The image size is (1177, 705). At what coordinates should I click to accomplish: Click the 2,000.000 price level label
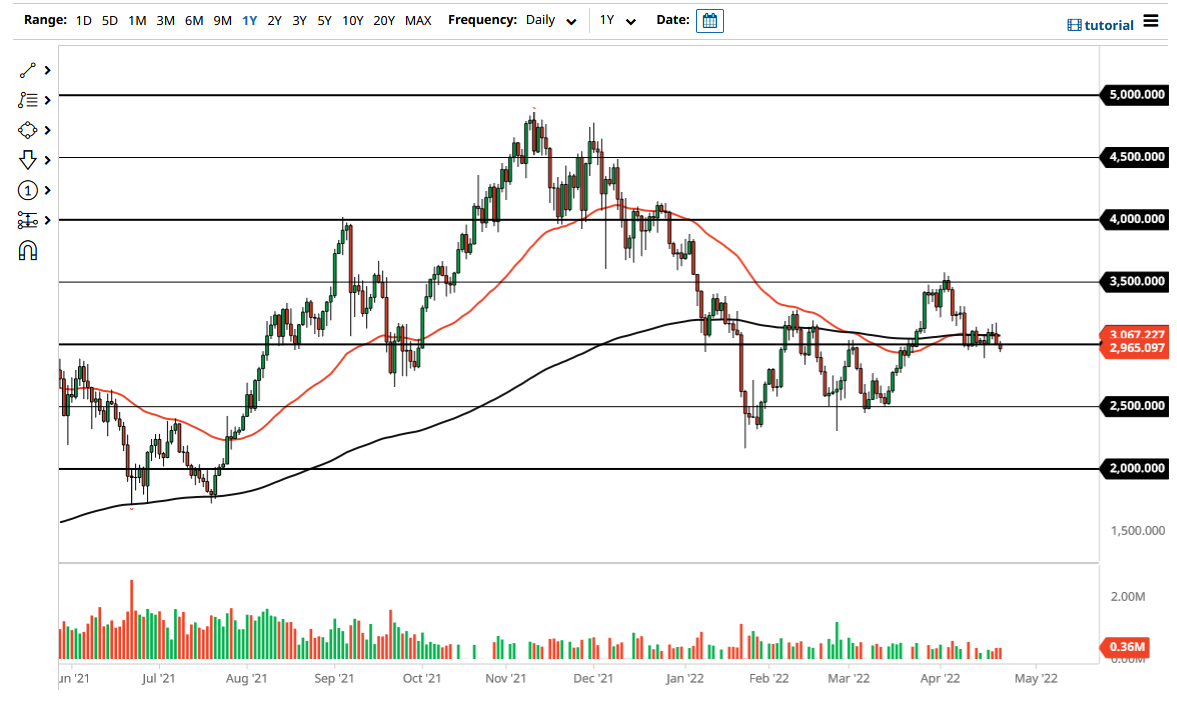click(1133, 468)
